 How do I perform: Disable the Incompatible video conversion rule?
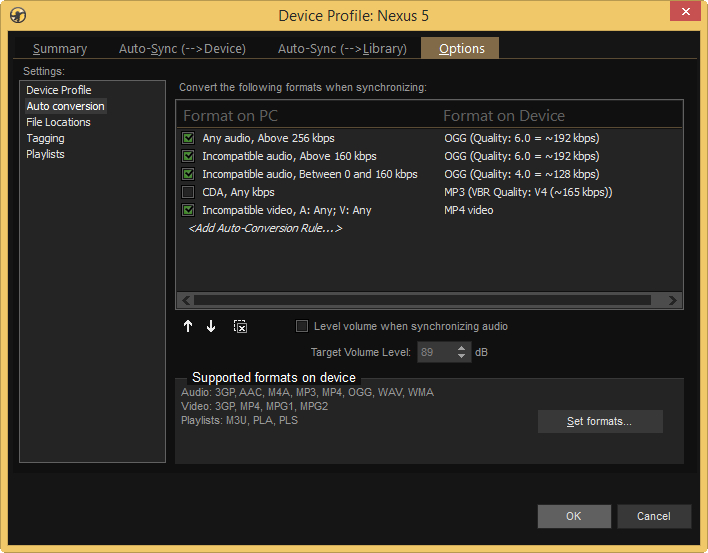188,210
